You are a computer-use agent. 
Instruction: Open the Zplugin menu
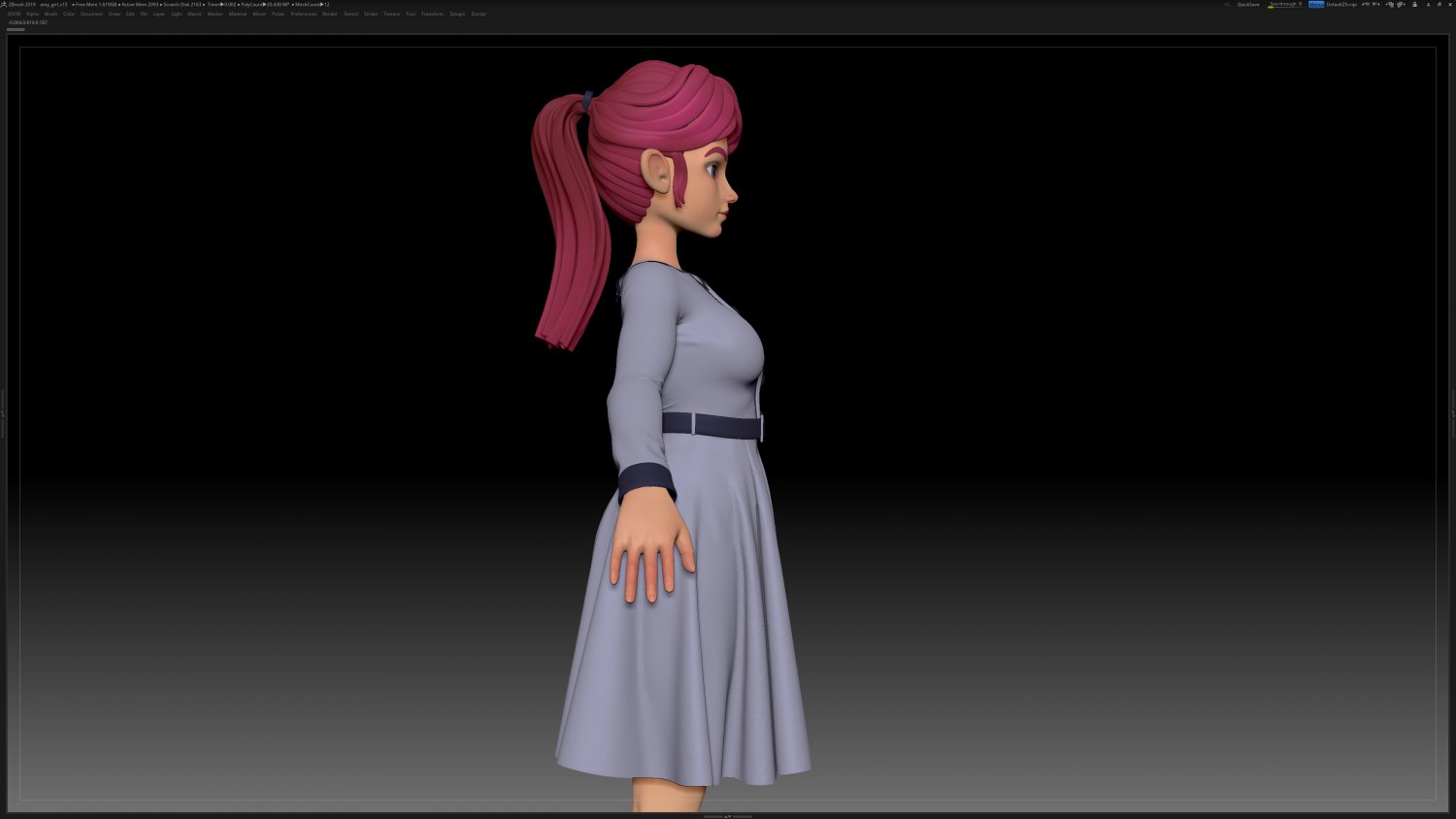click(456, 14)
